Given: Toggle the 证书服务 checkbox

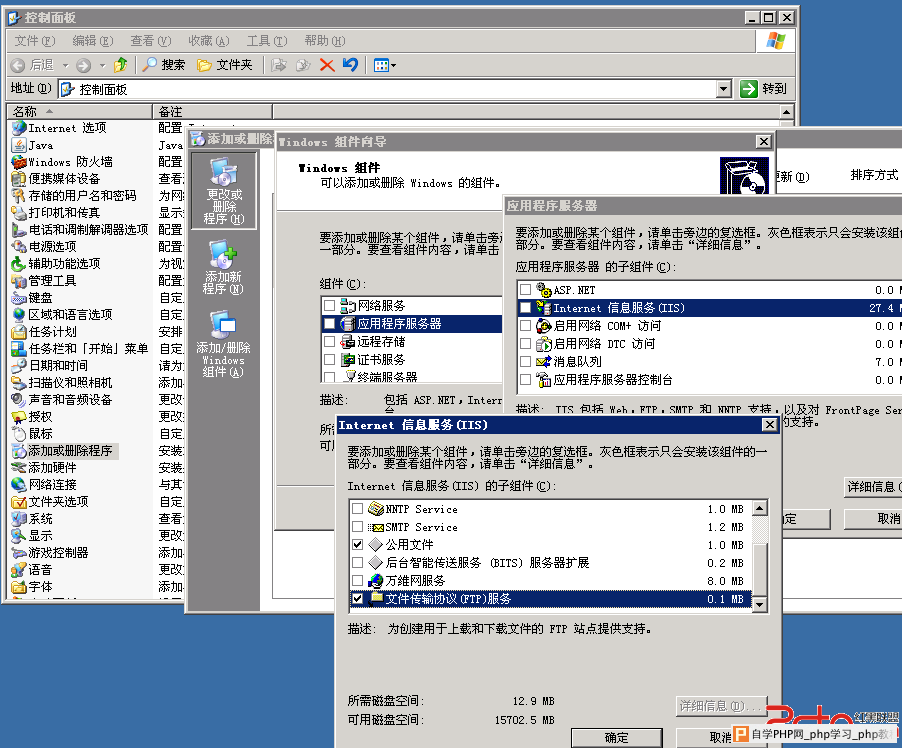Looking at the screenshot, I should click(x=330, y=360).
